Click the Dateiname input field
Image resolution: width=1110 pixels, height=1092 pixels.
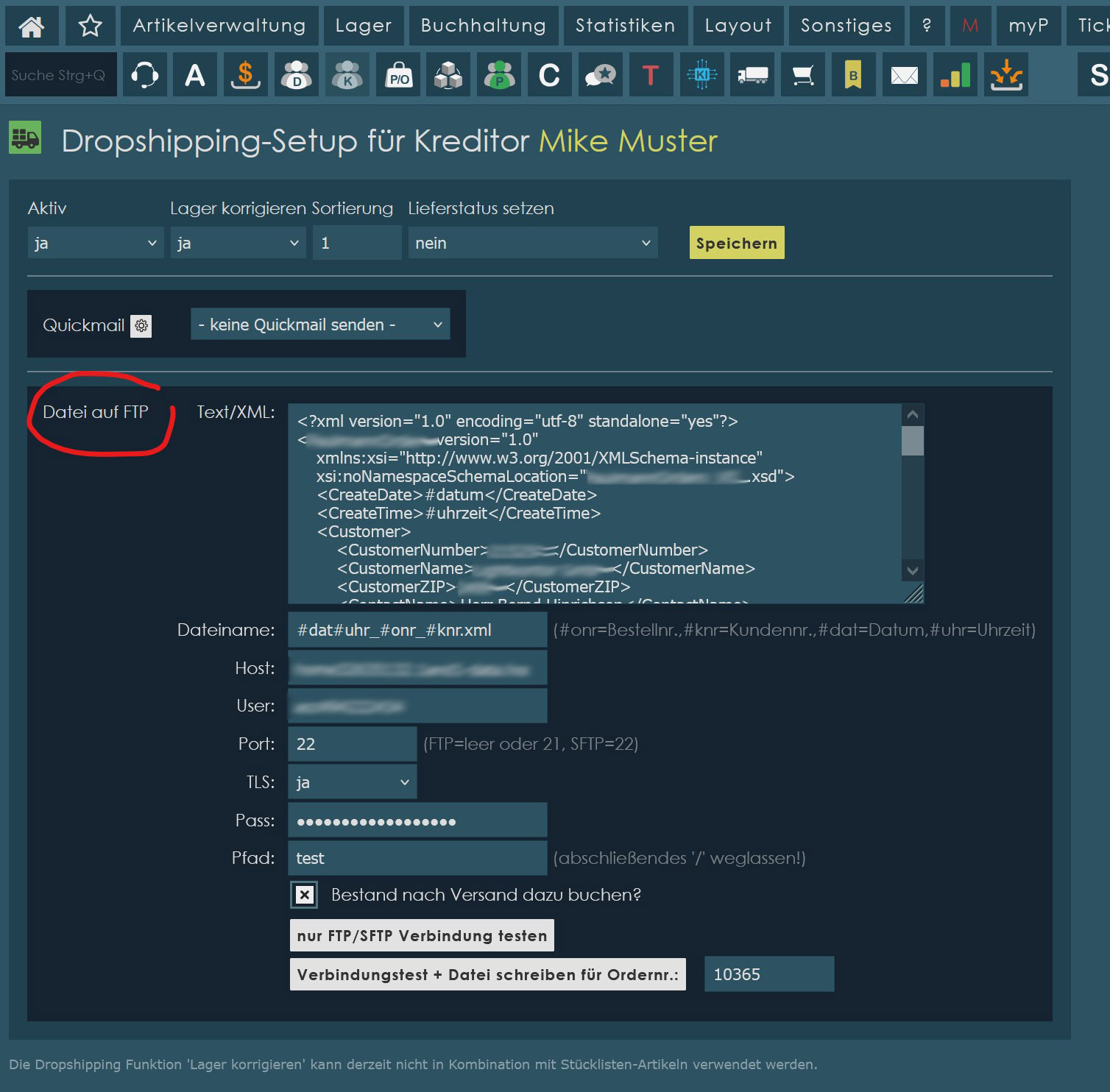tap(417, 630)
